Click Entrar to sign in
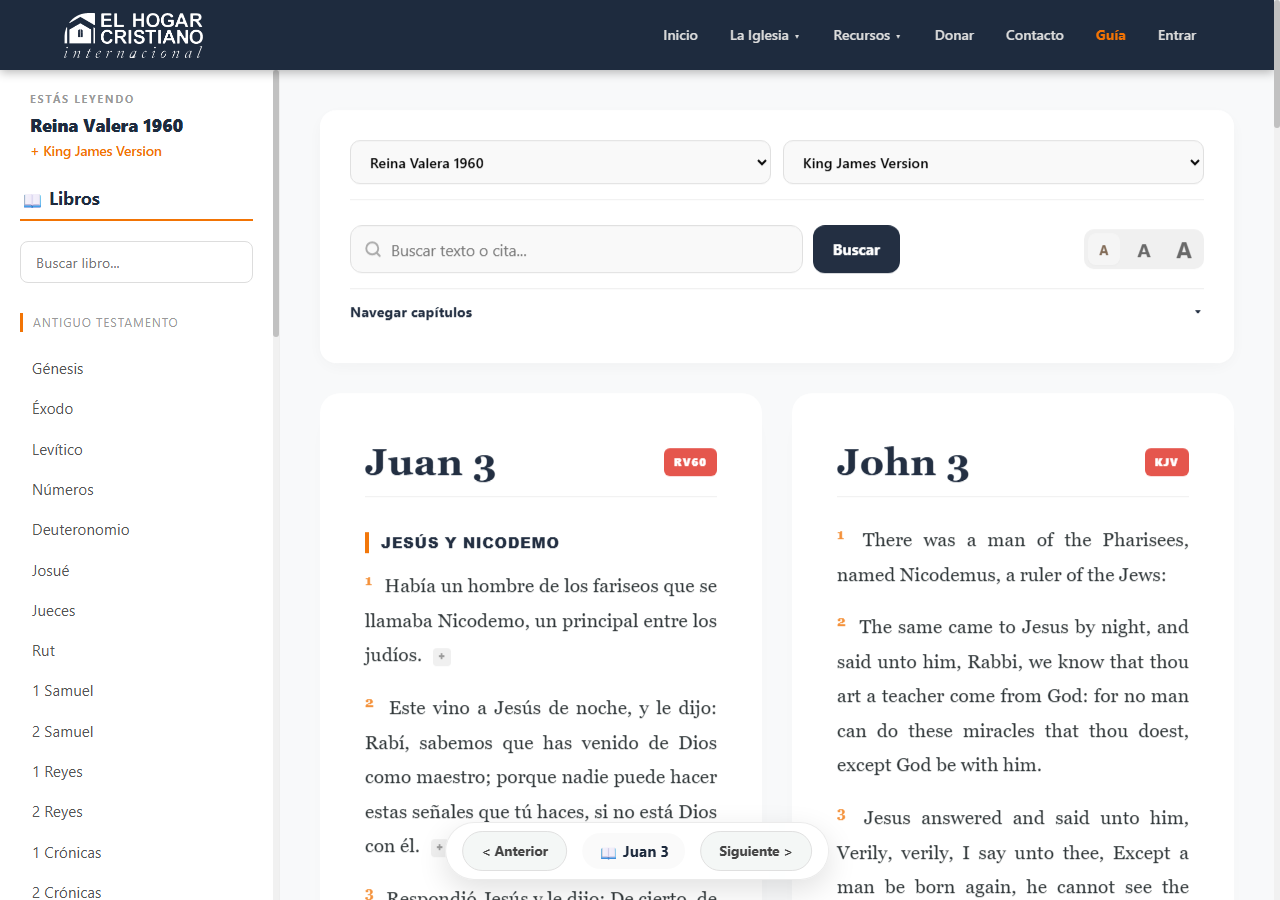1280x900 pixels. click(1177, 35)
